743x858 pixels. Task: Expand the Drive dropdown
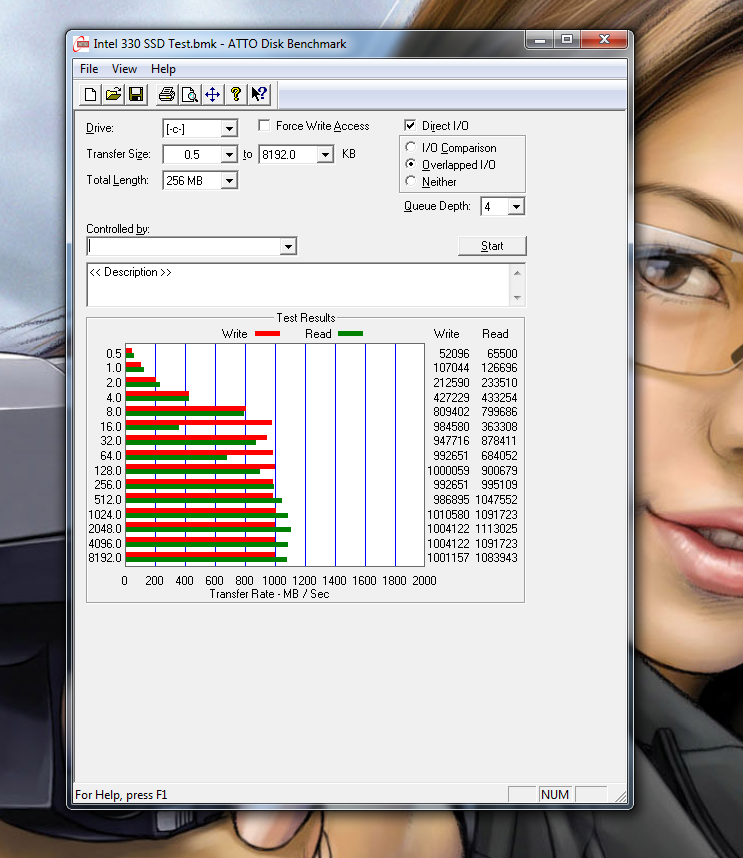pos(229,129)
